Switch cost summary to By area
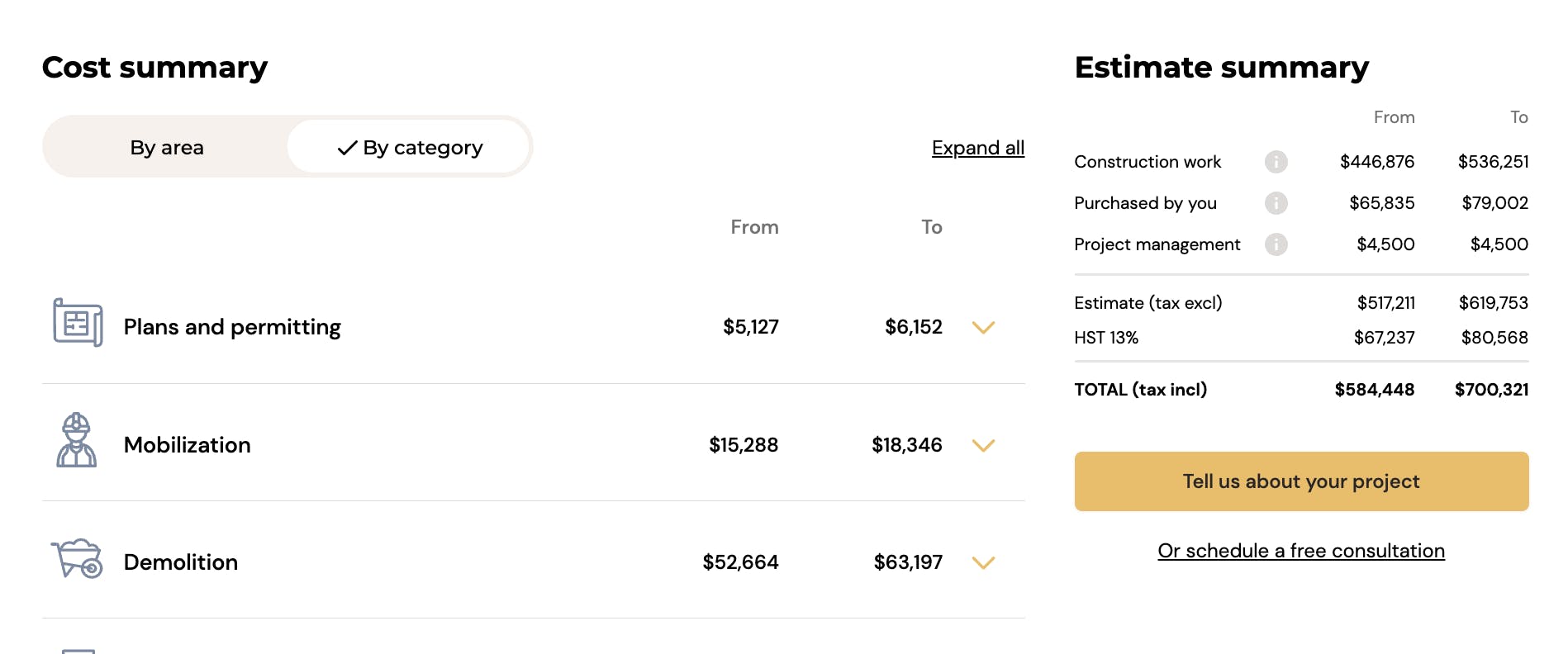This screenshot has width=1568, height=654. tap(167, 147)
